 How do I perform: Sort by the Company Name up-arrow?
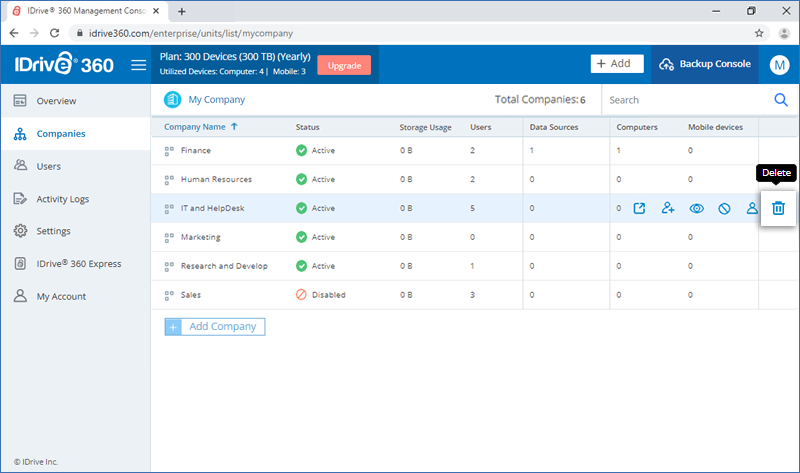(x=234, y=127)
